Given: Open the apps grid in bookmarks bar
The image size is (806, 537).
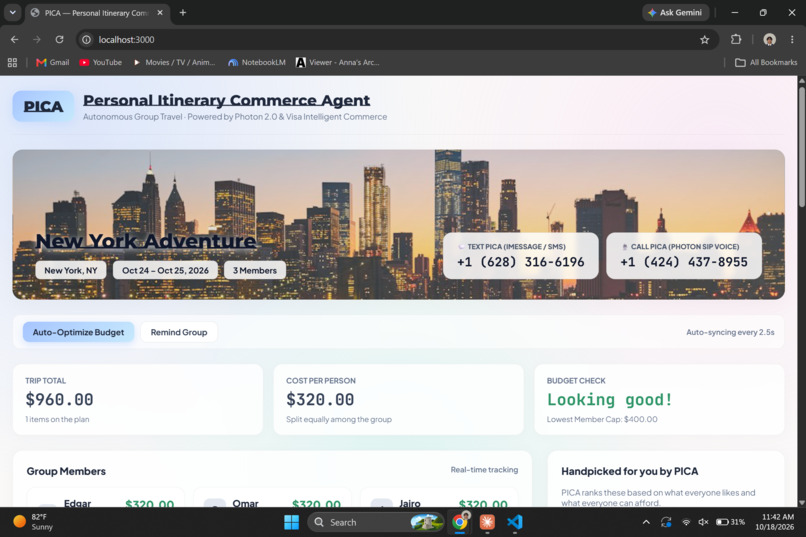Looking at the screenshot, I should pyautogui.click(x=12, y=63).
